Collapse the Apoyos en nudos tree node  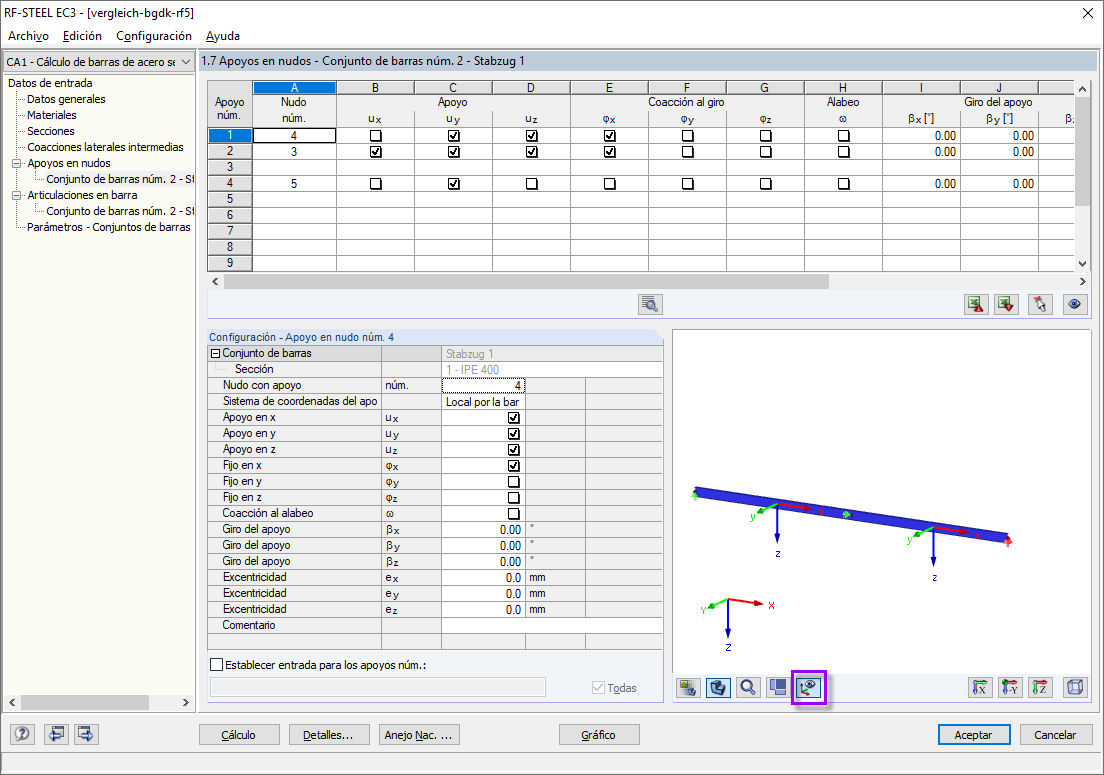(x=17, y=163)
